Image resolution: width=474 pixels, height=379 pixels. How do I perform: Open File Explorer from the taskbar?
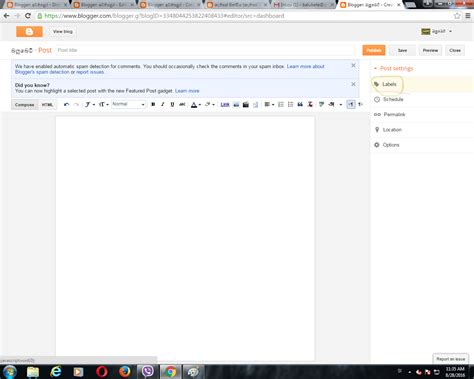[33, 371]
